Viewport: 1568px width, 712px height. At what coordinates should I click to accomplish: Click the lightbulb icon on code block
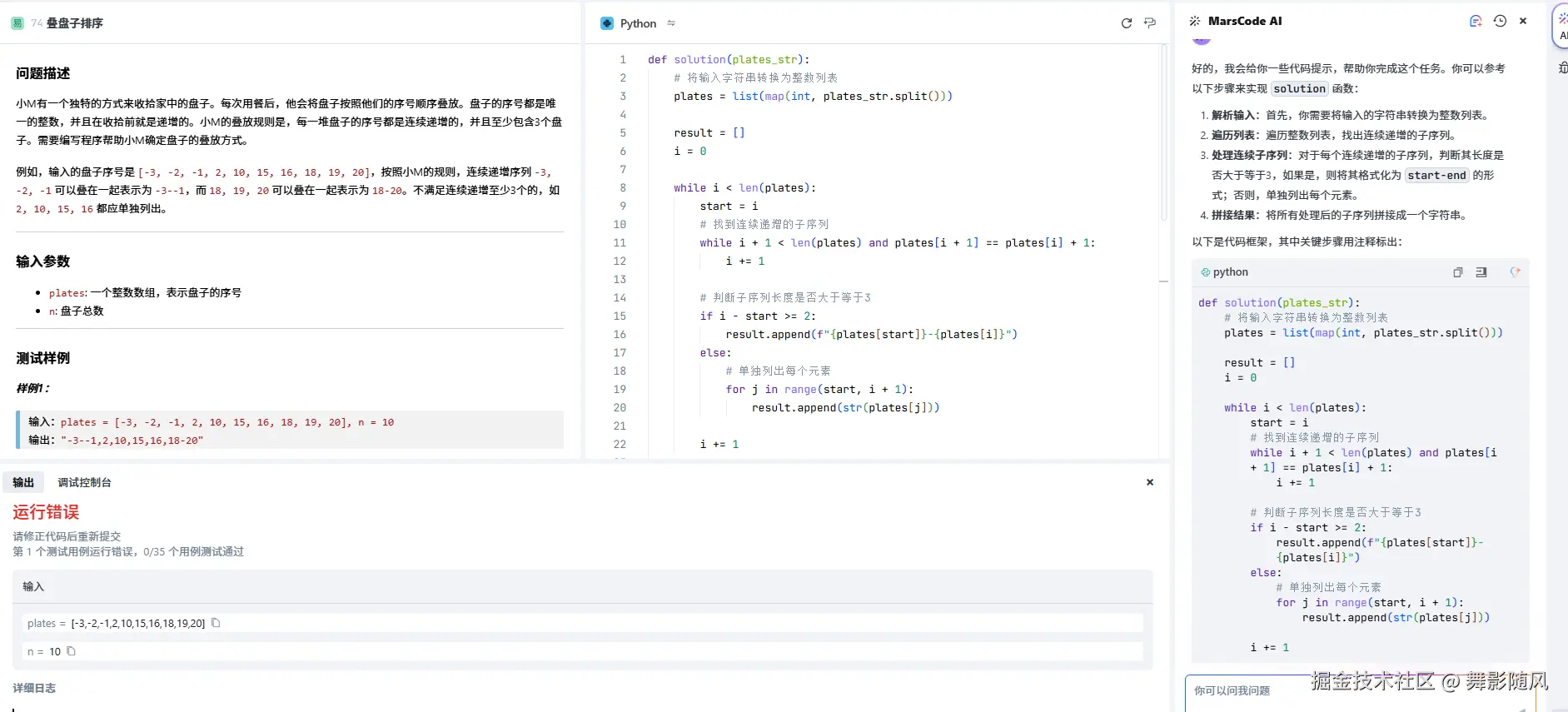(x=1515, y=271)
